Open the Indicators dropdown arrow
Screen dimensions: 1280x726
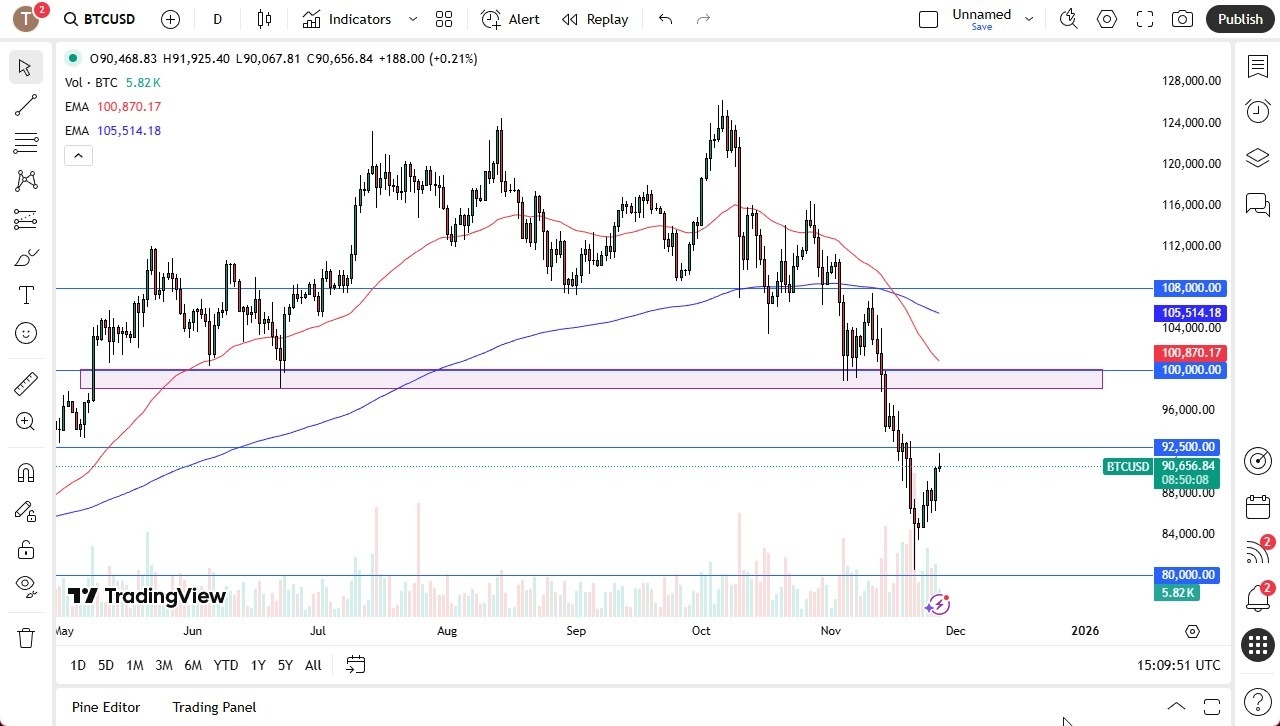click(412, 18)
